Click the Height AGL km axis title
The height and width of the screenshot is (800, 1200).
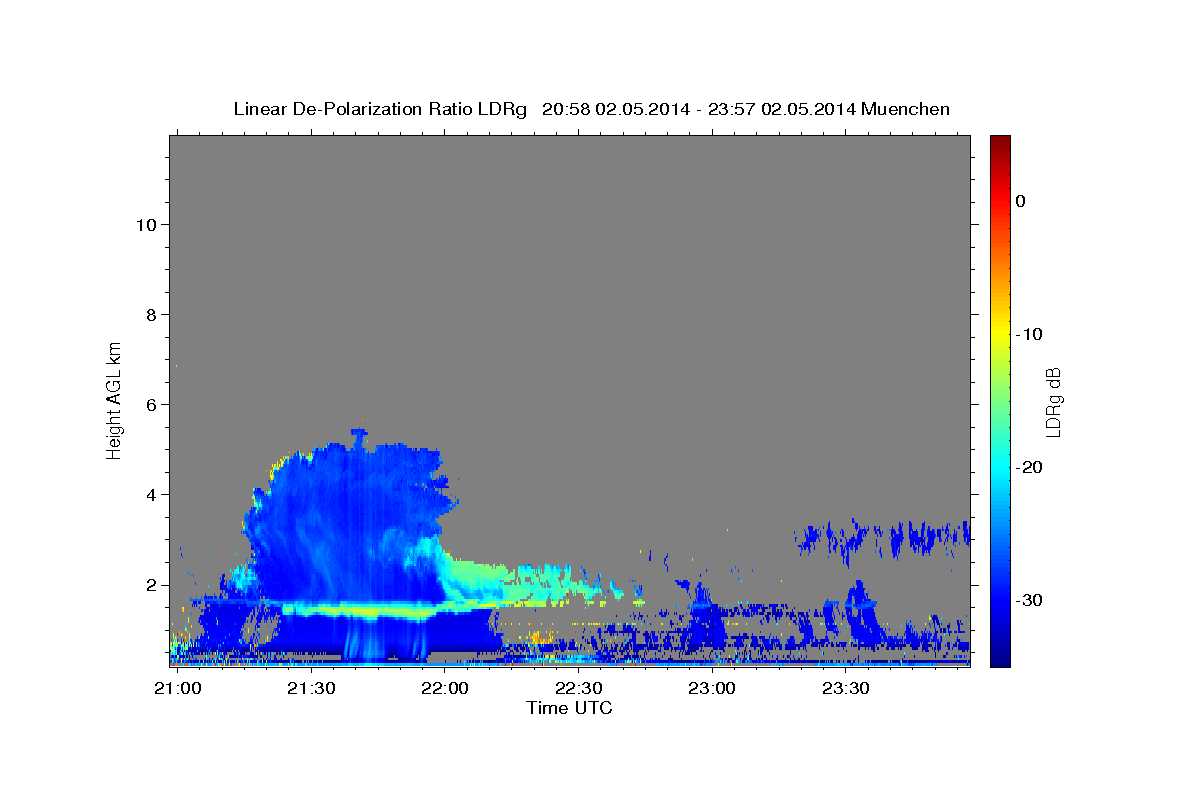(x=114, y=400)
